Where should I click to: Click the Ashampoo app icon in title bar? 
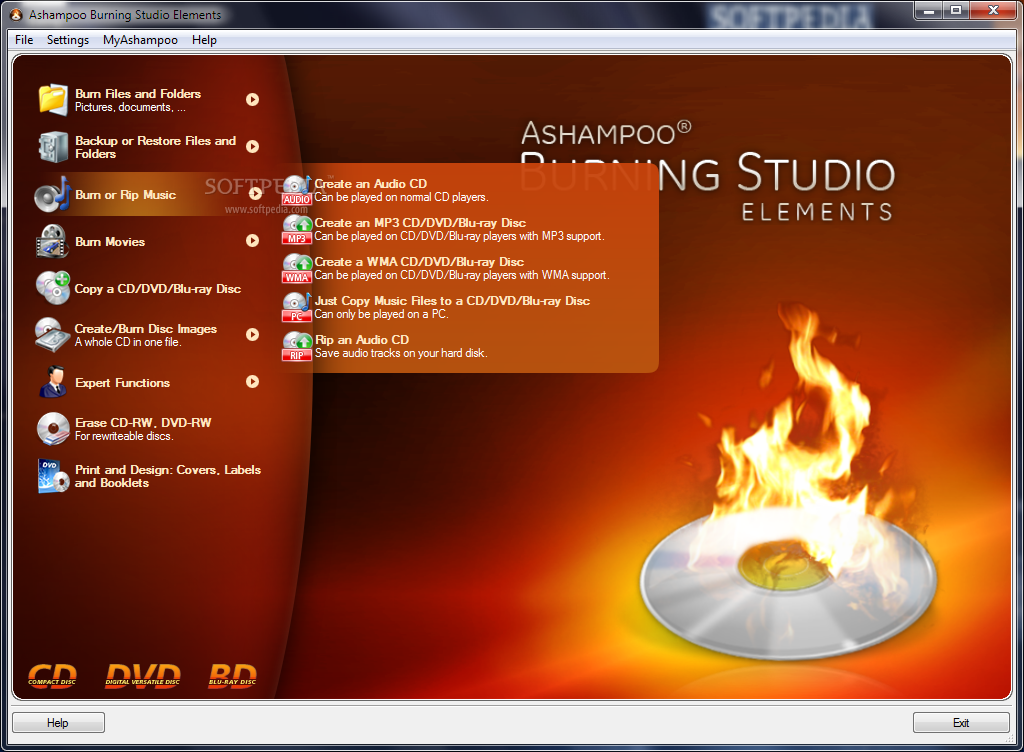(x=16, y=14)
